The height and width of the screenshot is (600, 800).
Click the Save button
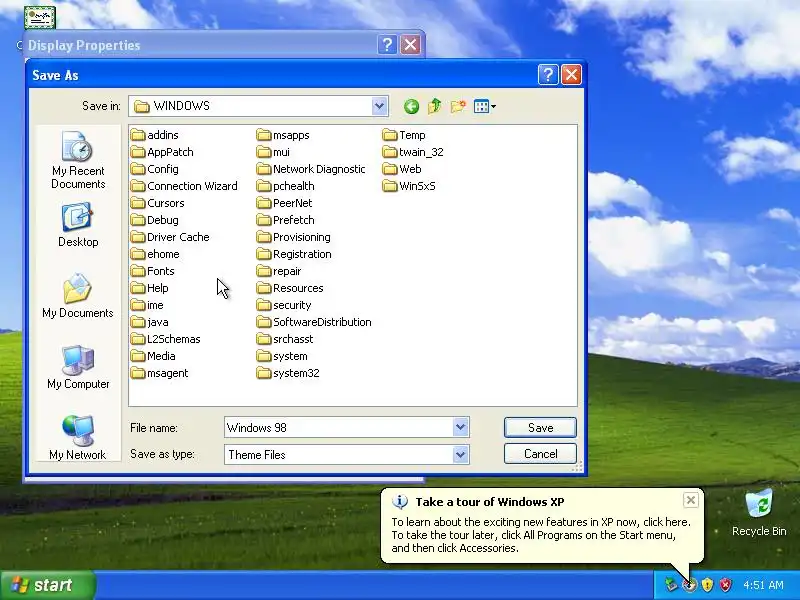click(540, 428)
